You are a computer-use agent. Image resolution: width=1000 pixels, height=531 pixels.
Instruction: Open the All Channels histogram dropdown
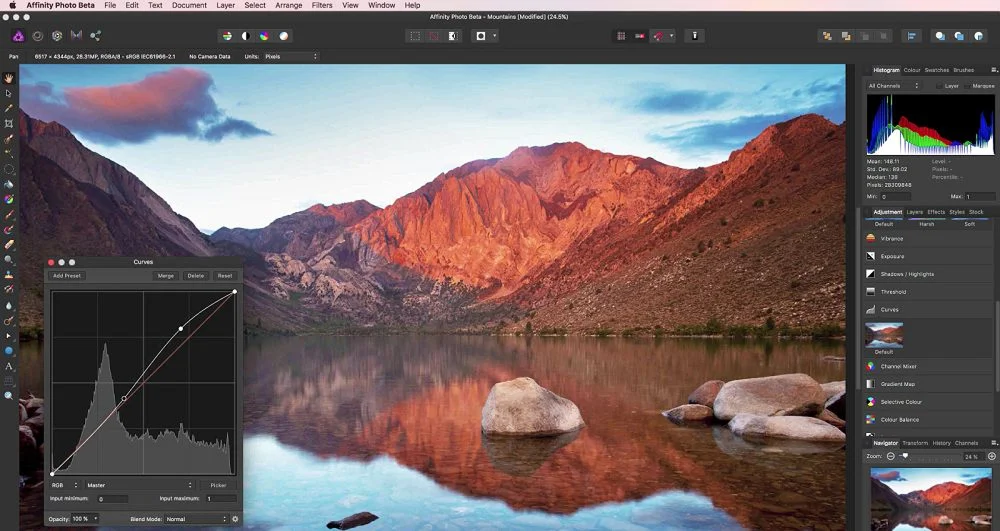[893, 85]
